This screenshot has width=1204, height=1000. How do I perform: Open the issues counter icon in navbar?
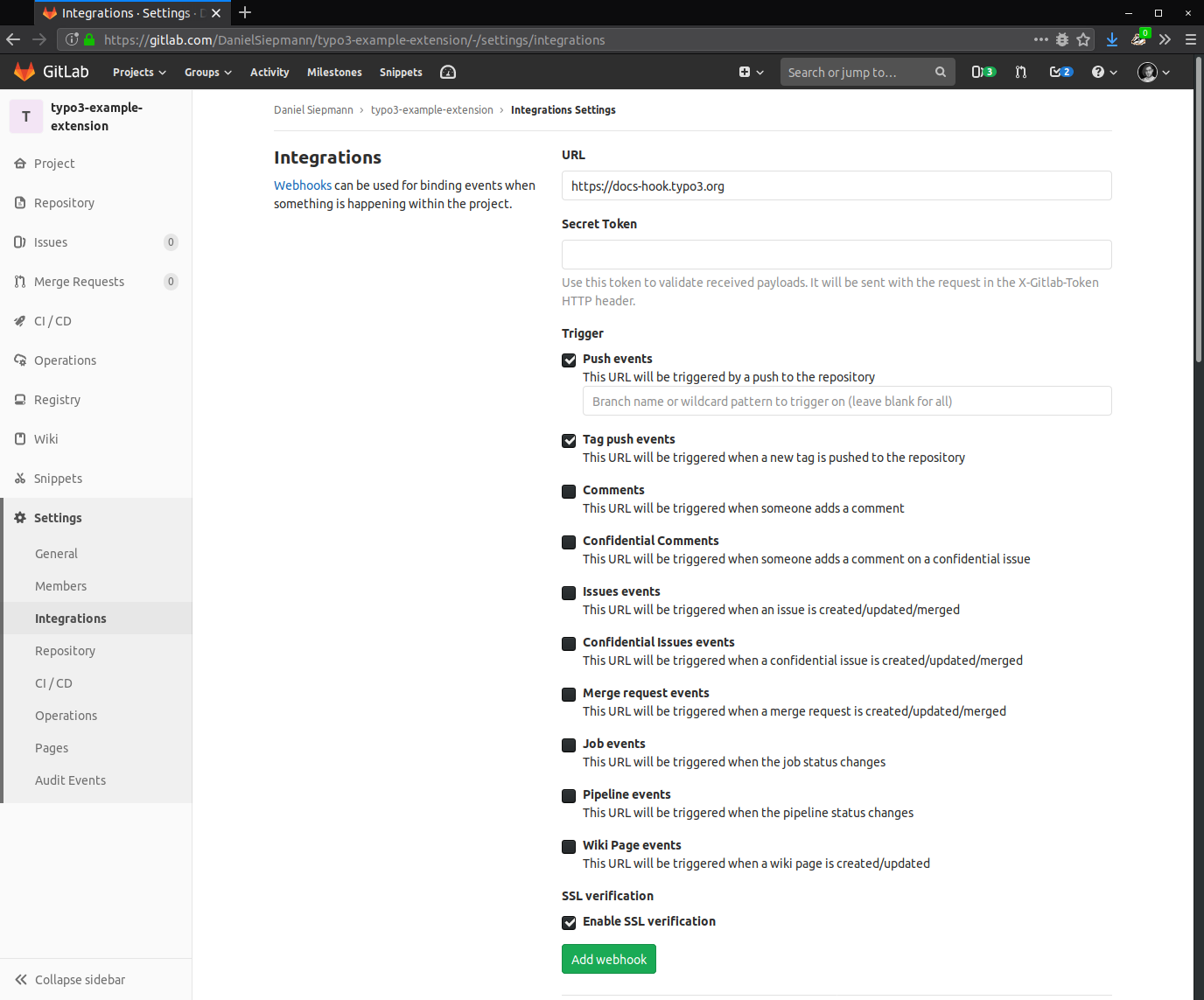(983, 72)
